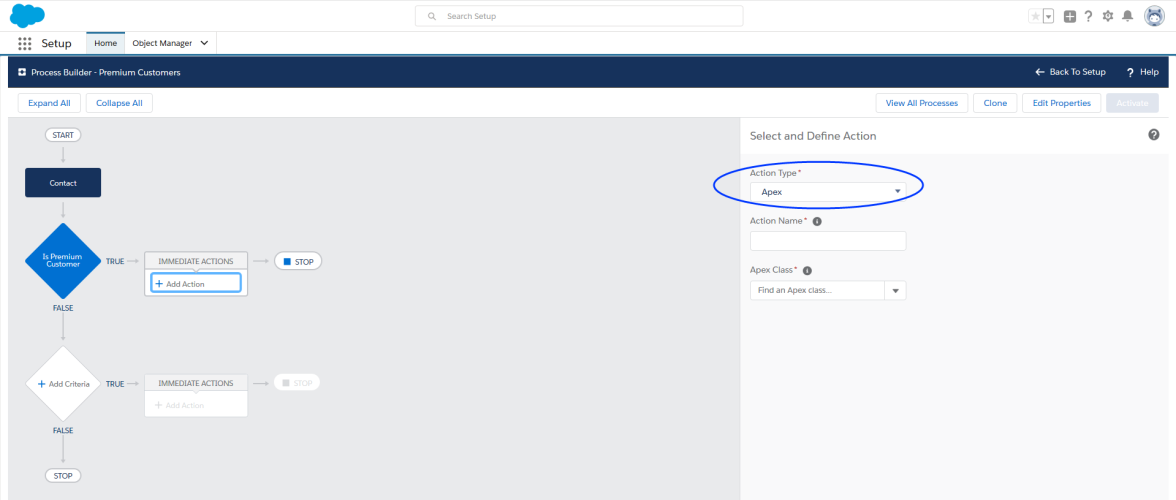Expand the Apex Class dropdown arrow
1176x500 pixels.
(896, 290)
